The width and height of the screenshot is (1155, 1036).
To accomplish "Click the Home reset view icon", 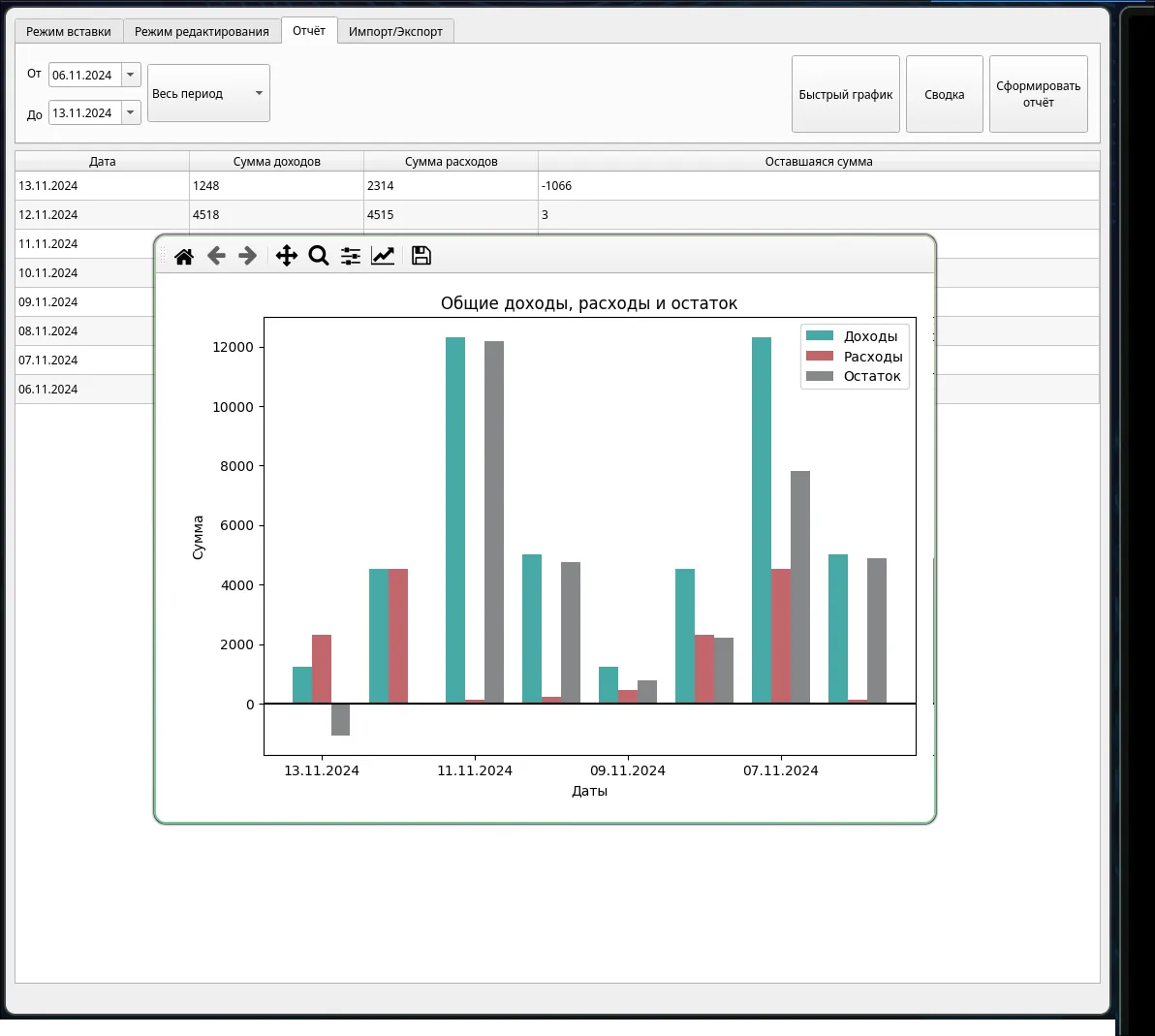I will pyautogui.click(x=184, y=256).
